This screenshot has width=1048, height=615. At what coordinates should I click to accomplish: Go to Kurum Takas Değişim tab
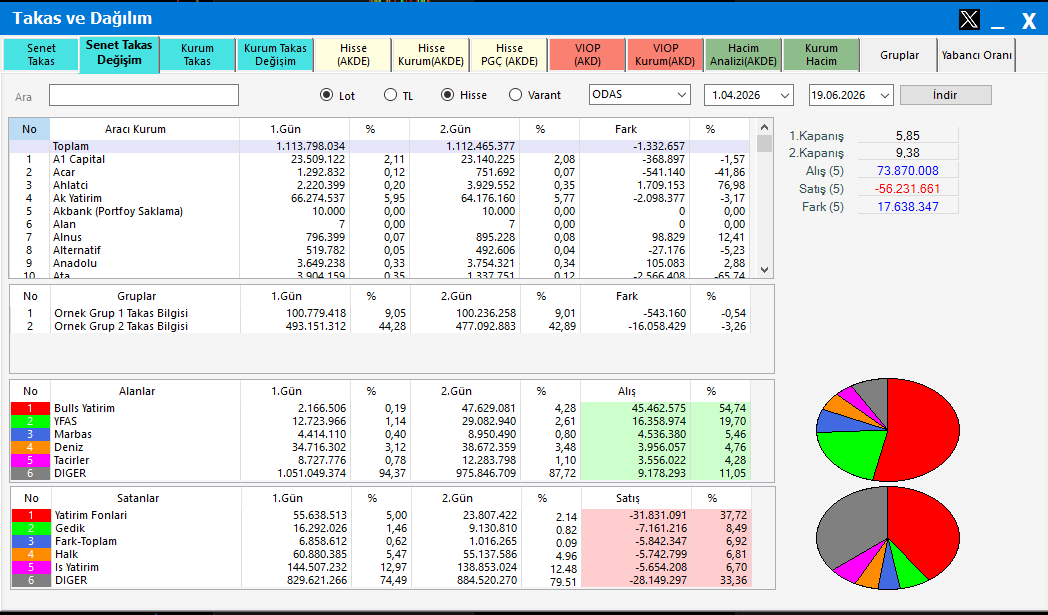(275, 54)
